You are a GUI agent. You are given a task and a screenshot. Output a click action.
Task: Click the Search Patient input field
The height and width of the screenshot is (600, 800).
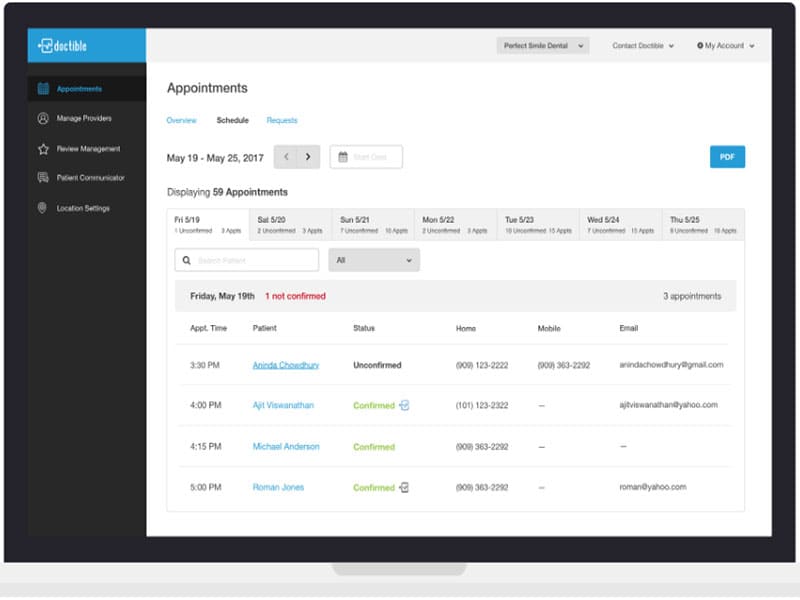(x=247, y=260)
